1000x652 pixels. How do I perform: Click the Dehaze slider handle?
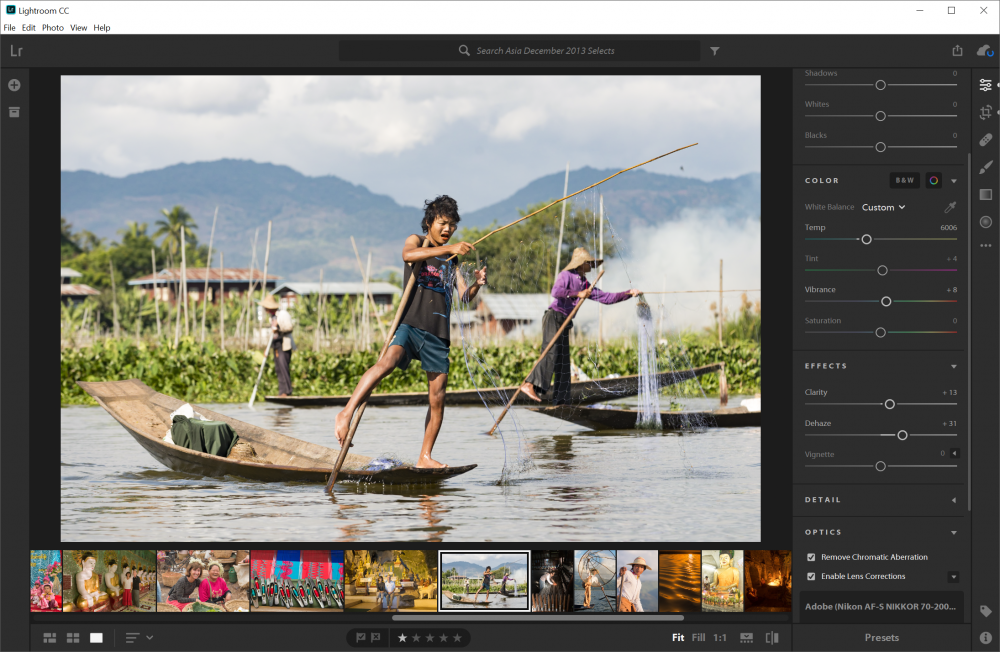902,435
